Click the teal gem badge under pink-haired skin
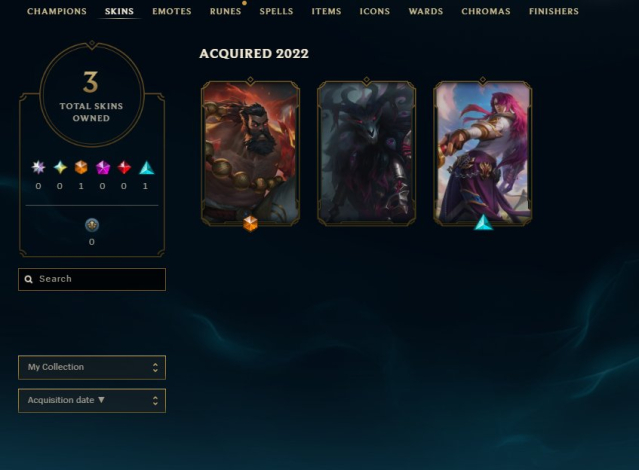 pos(483,223)
